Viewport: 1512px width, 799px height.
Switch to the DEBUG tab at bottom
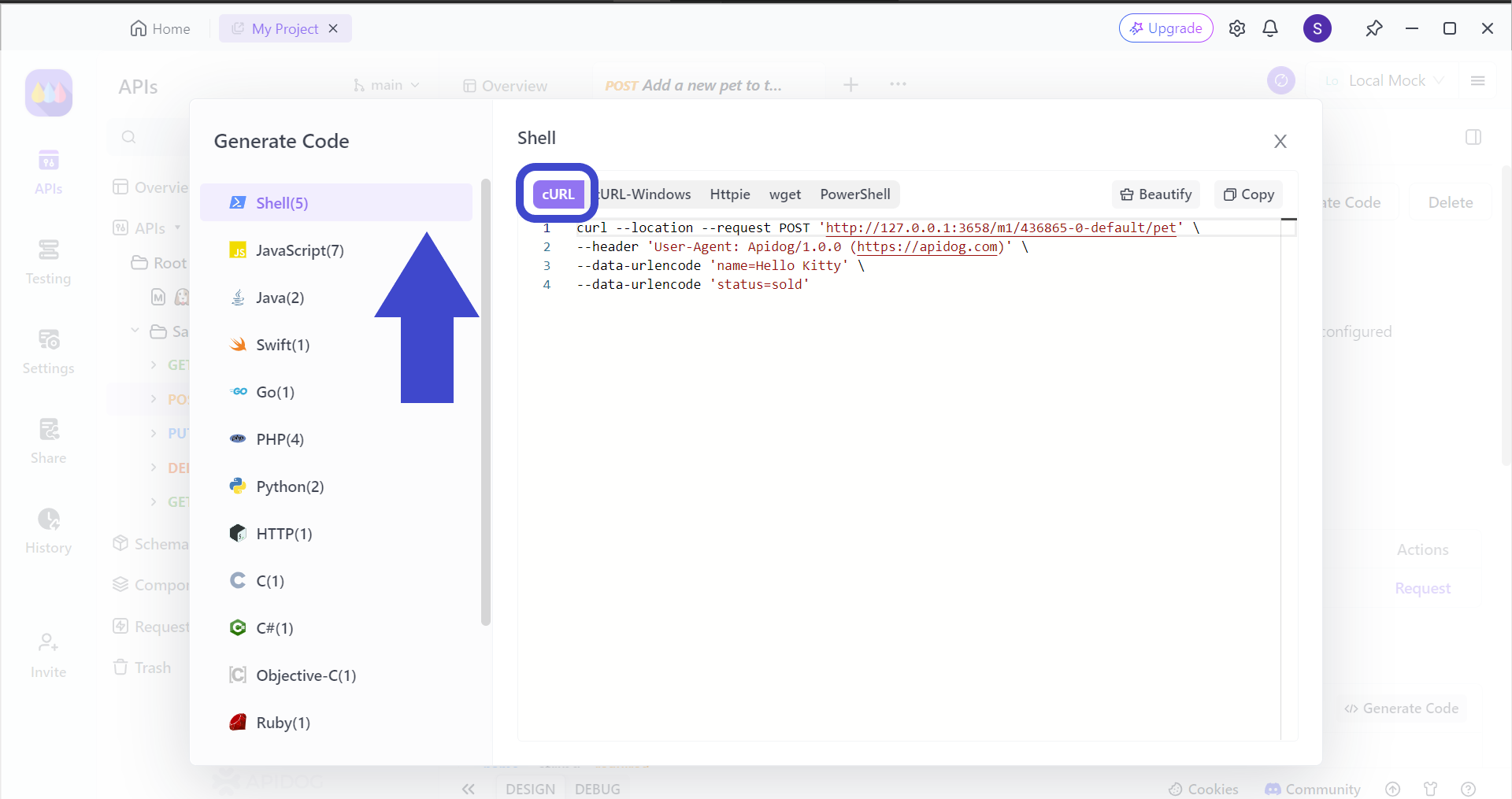(x=597, y=788)
